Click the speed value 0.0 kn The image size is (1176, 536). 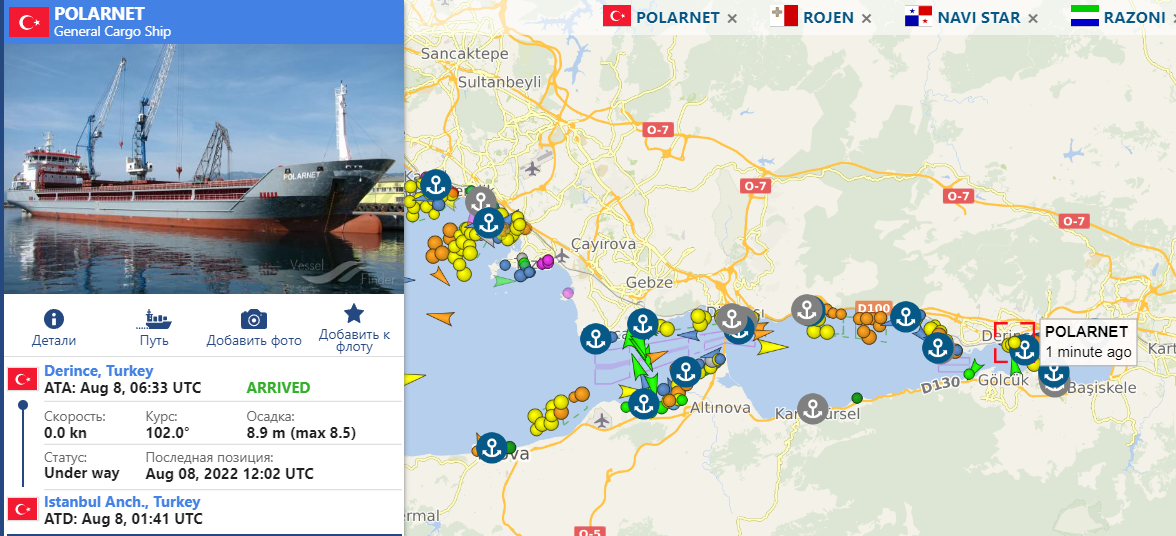(65, 433)
